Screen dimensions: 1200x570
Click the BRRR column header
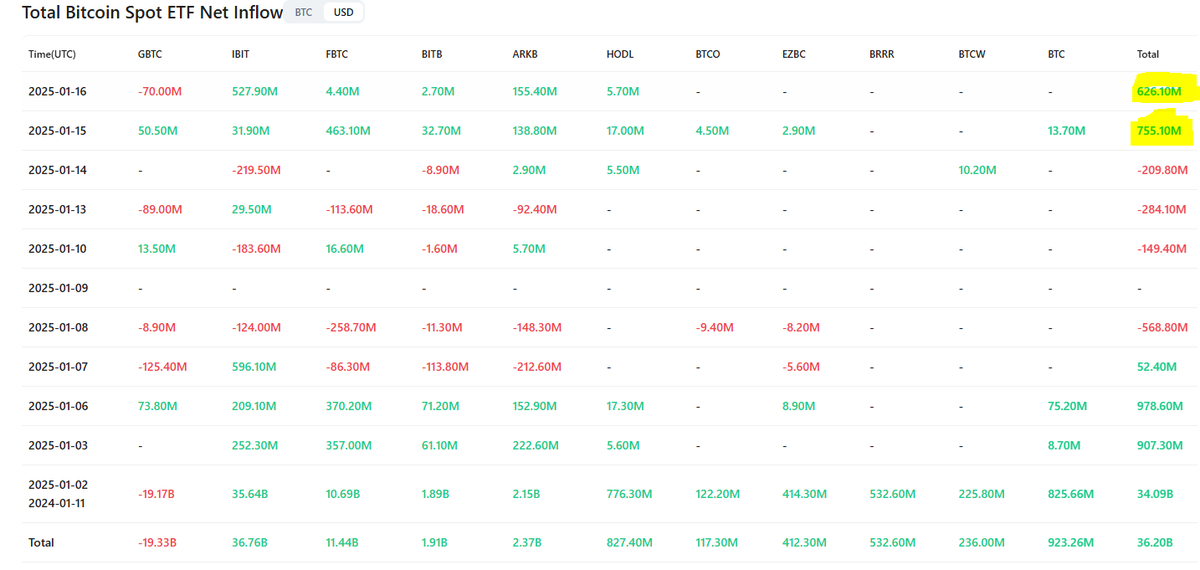882,54
